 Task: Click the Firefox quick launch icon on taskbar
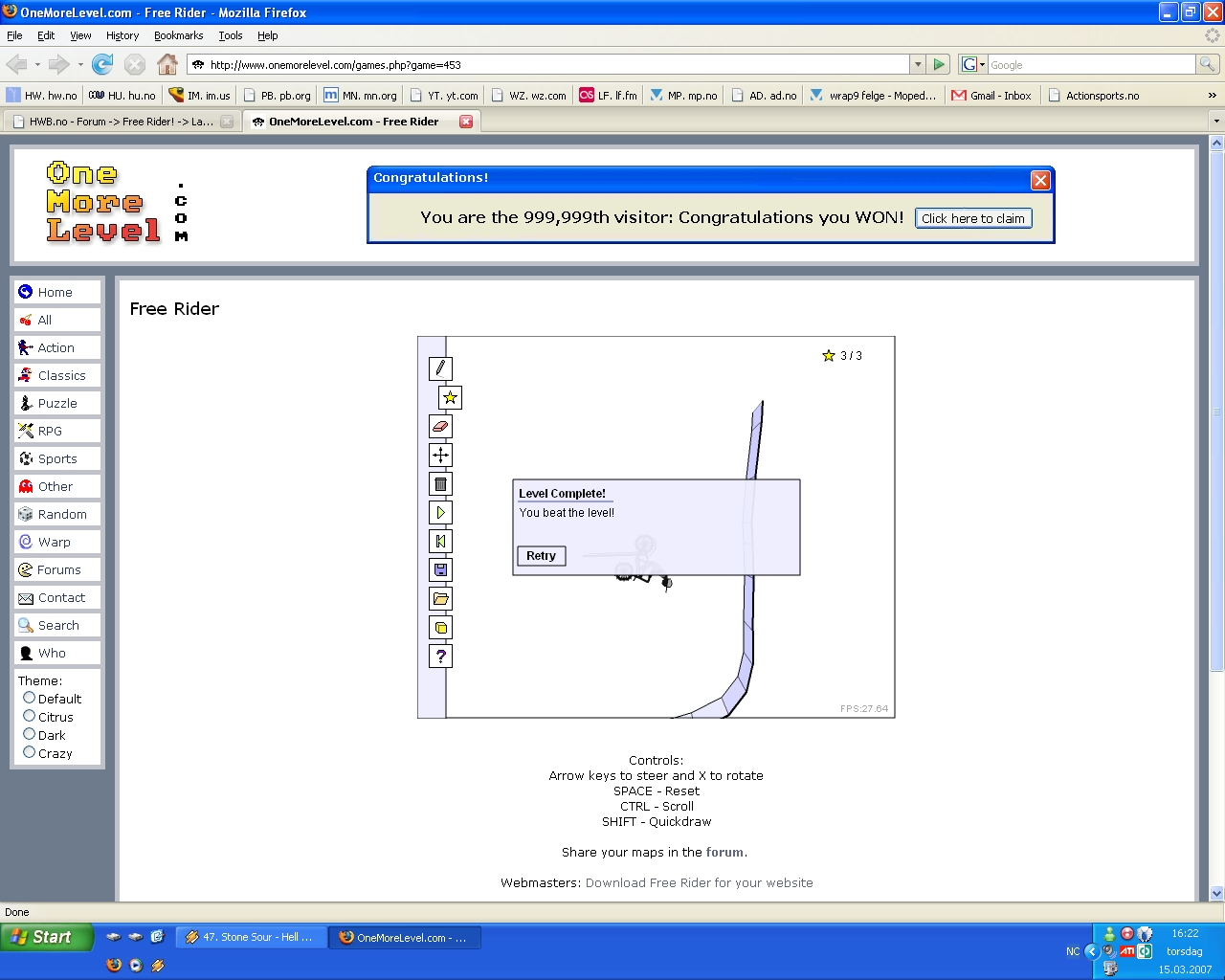[114, 965]
